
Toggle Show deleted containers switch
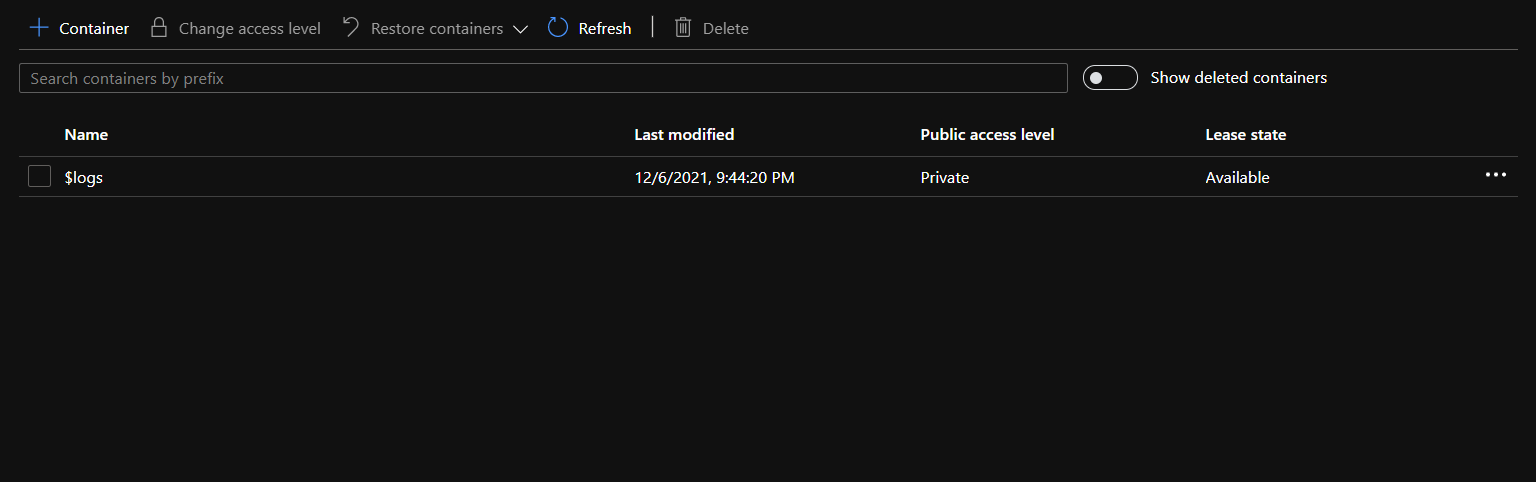click(1110, 78)
